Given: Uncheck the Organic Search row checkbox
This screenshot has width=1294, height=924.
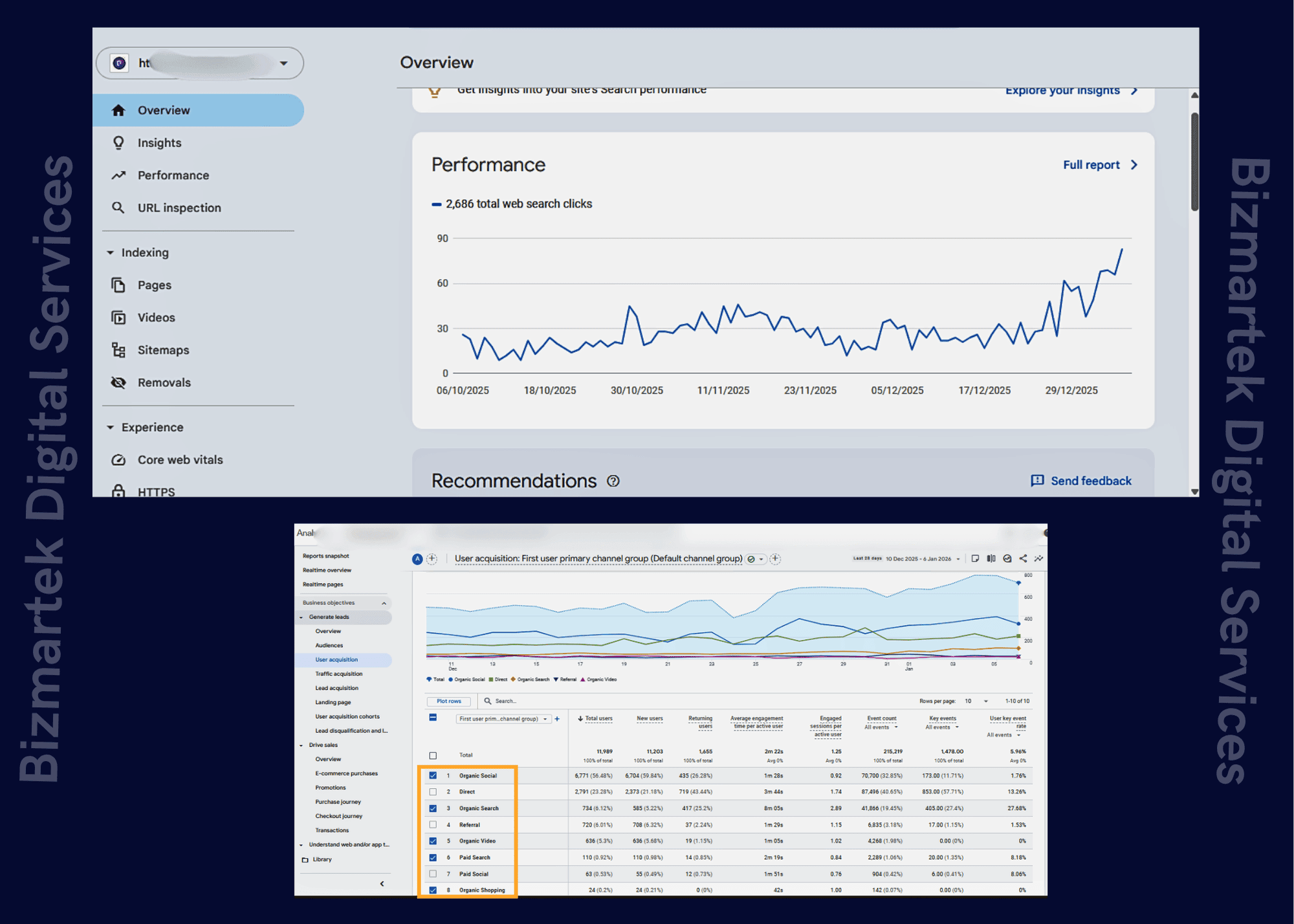Looking at the screenshot, I should point(433,808).
